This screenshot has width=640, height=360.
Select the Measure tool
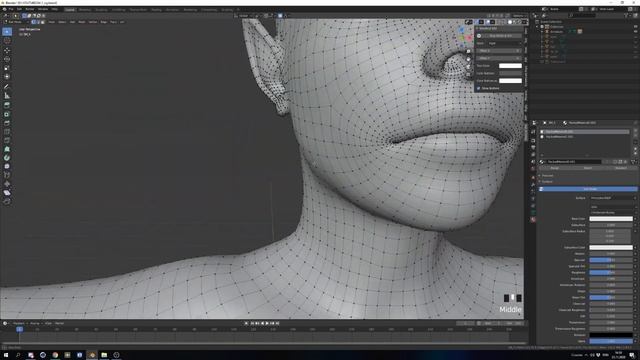(7, 95)
